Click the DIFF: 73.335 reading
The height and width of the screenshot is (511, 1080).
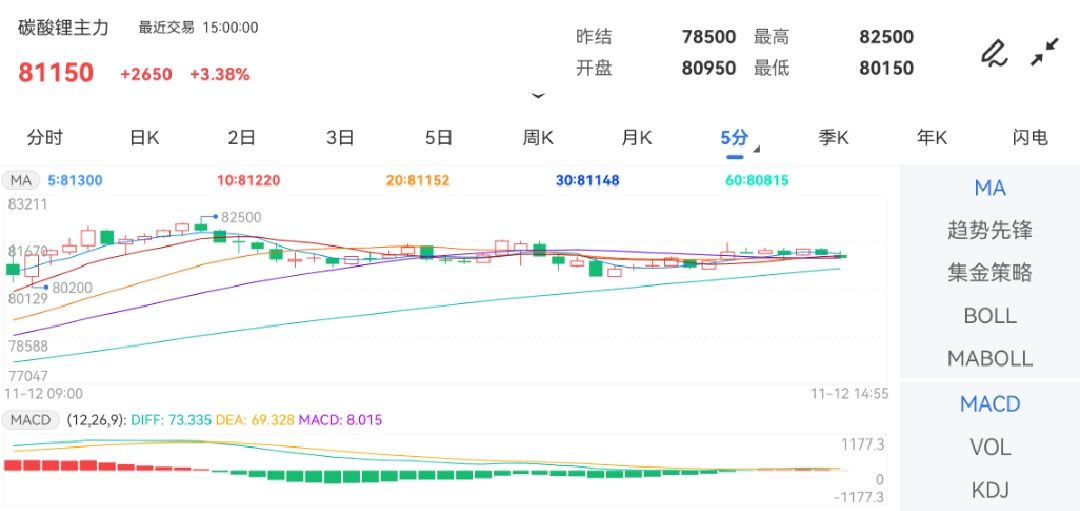click(171, 419)
